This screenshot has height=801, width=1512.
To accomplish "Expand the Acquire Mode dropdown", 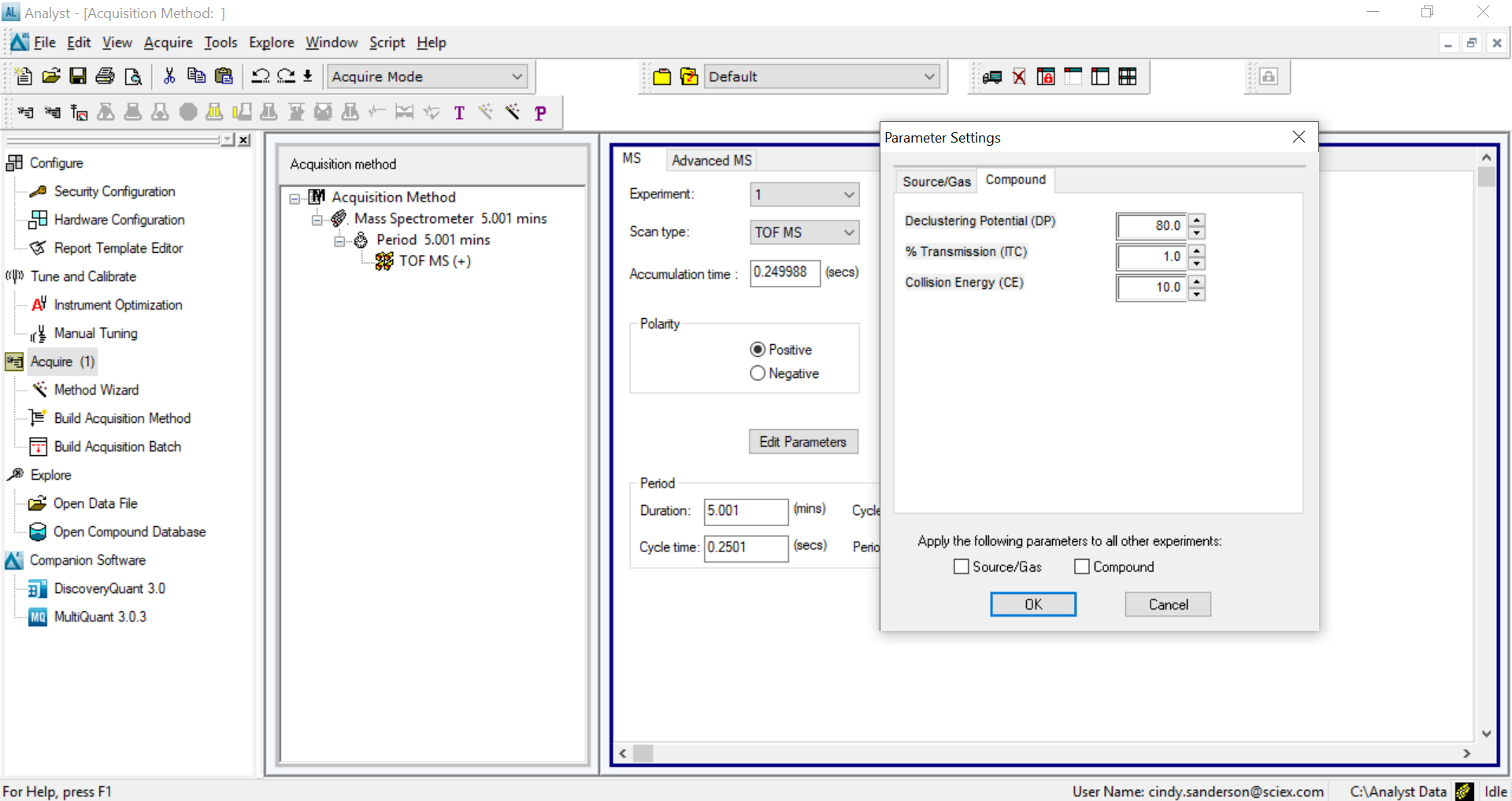I will click(x=517, y=76).
